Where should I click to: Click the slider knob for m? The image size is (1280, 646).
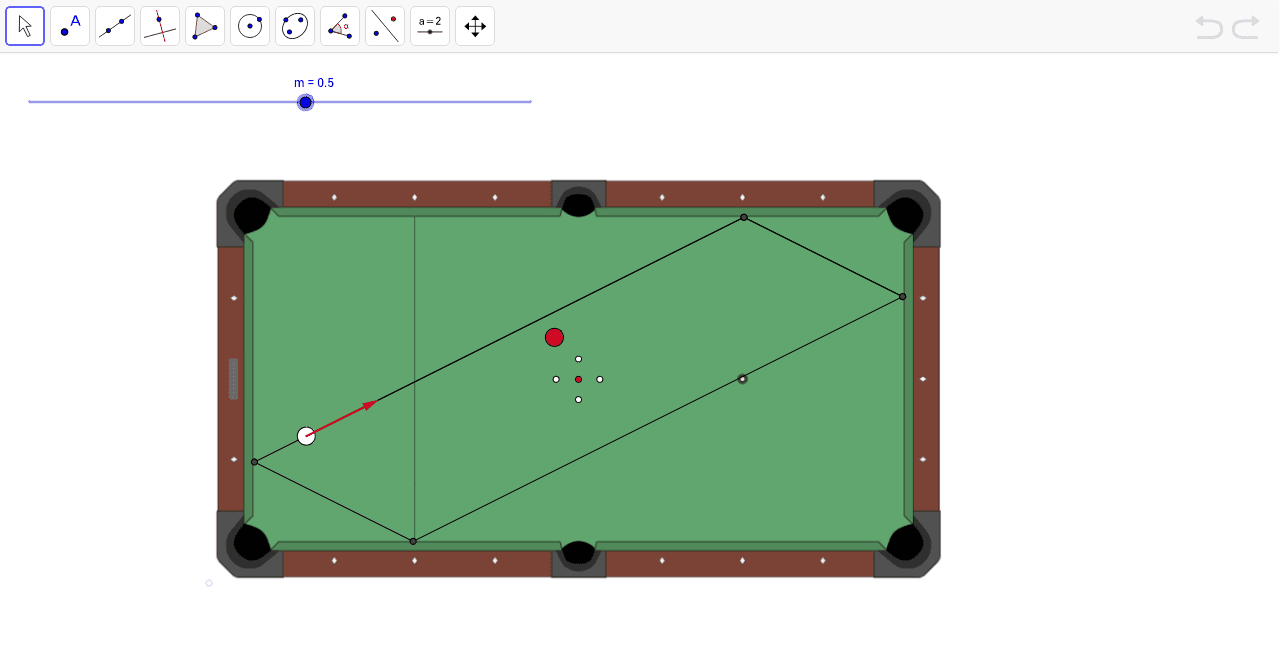coord(306,101)
